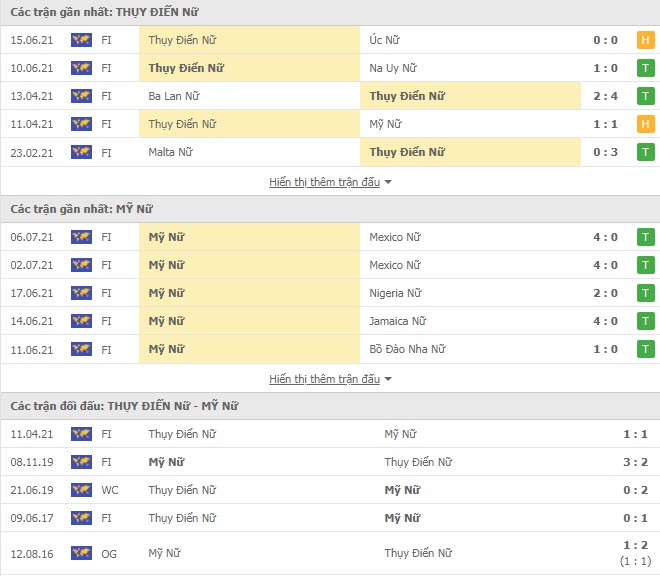Click the world flag icon for 21.06.19 WC match
Image resolution: width=660 pixels, height=576 pixels.
click(81, 490)
